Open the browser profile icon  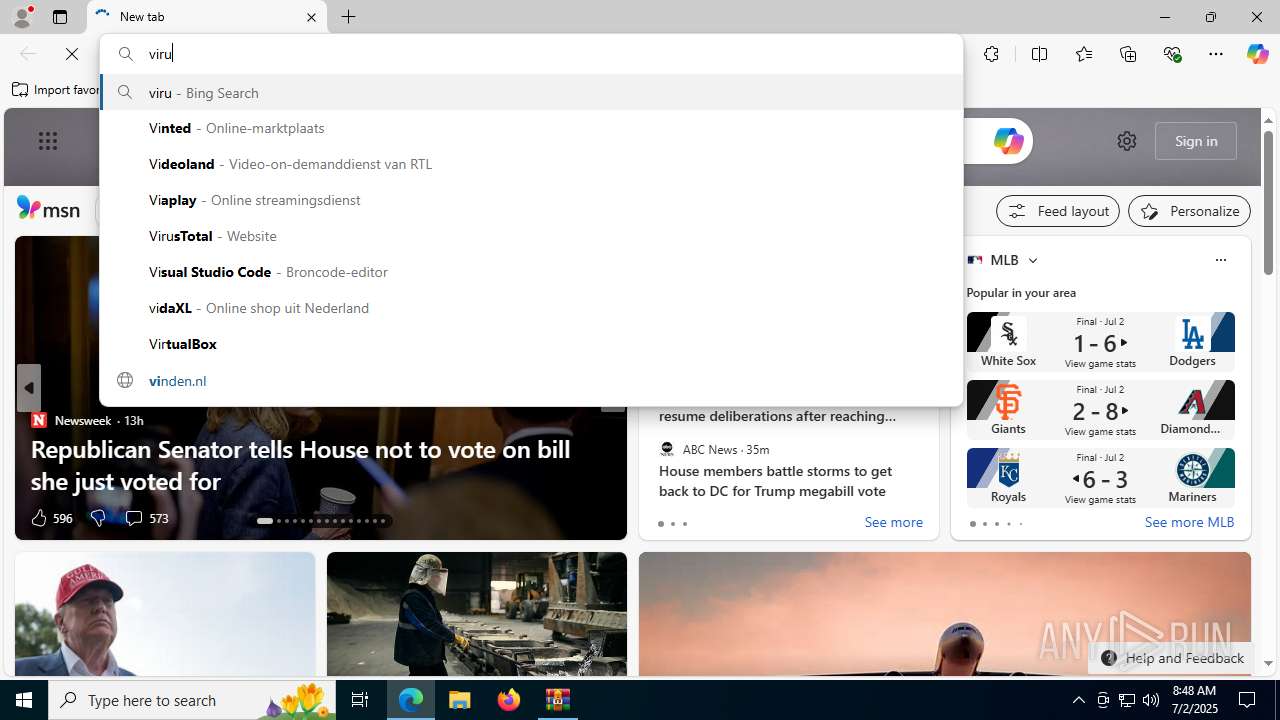tap(21, 17)
